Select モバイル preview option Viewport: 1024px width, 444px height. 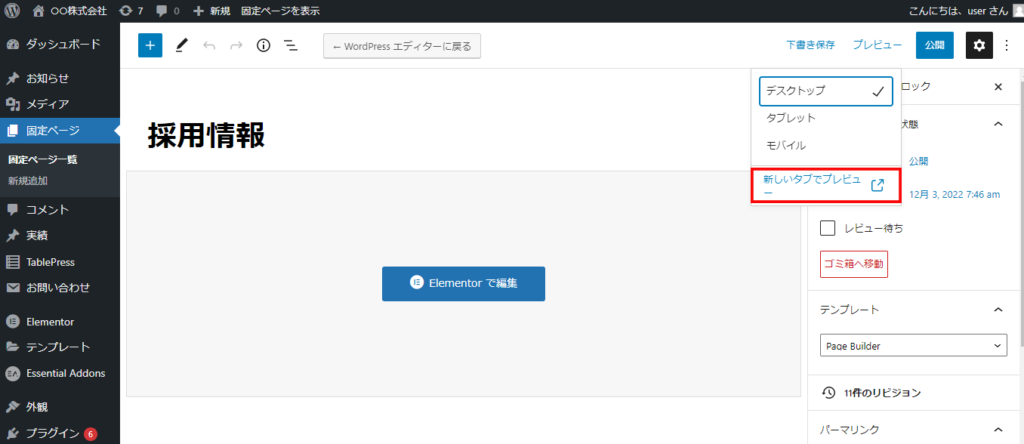pyautogui.click(x=786, y=145)
